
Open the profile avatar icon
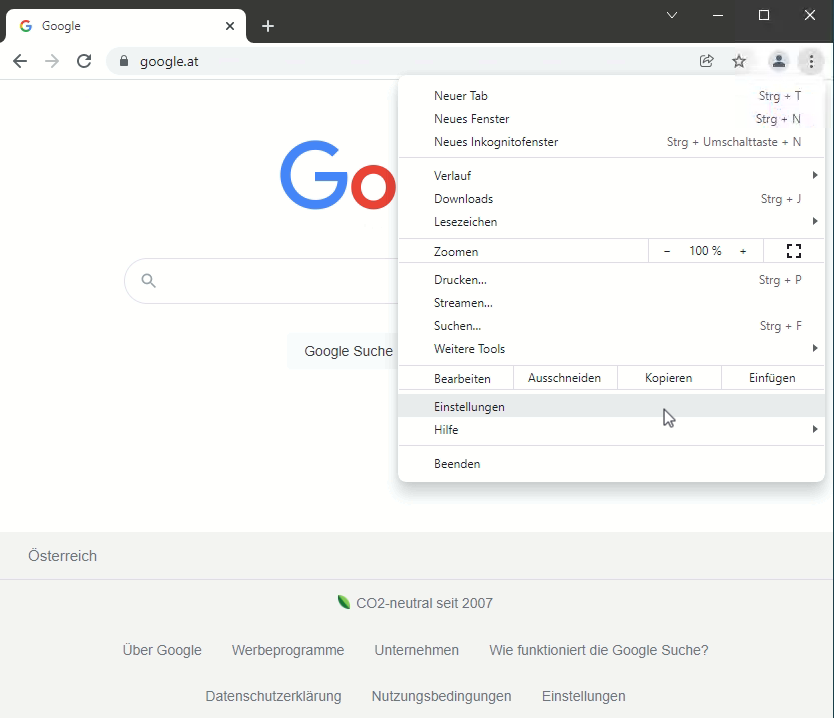(779, 61)
